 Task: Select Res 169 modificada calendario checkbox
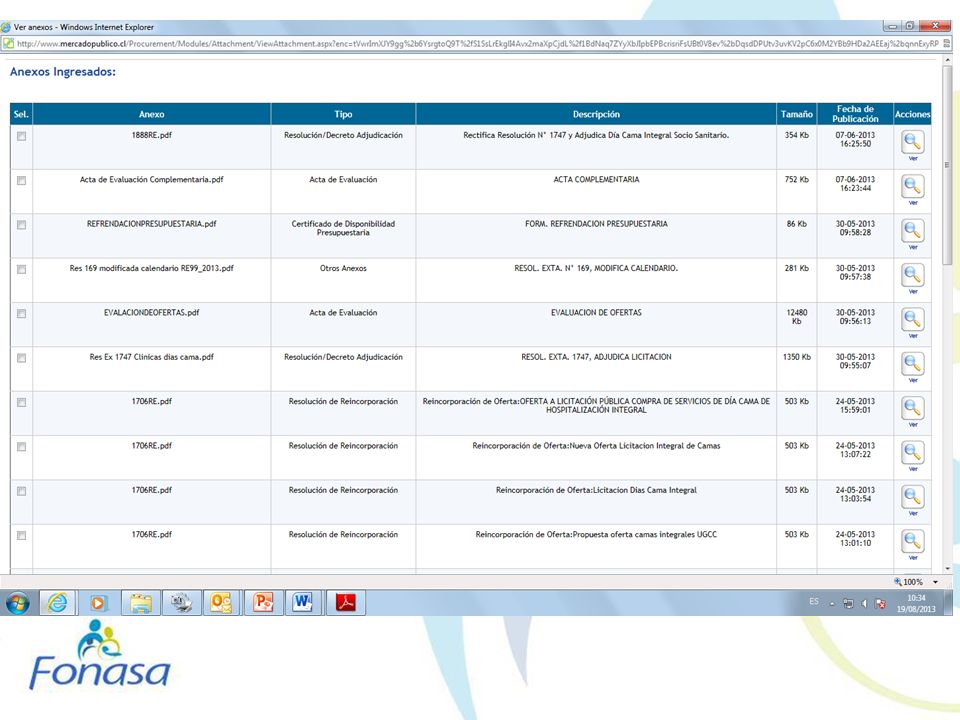point(21,269)
